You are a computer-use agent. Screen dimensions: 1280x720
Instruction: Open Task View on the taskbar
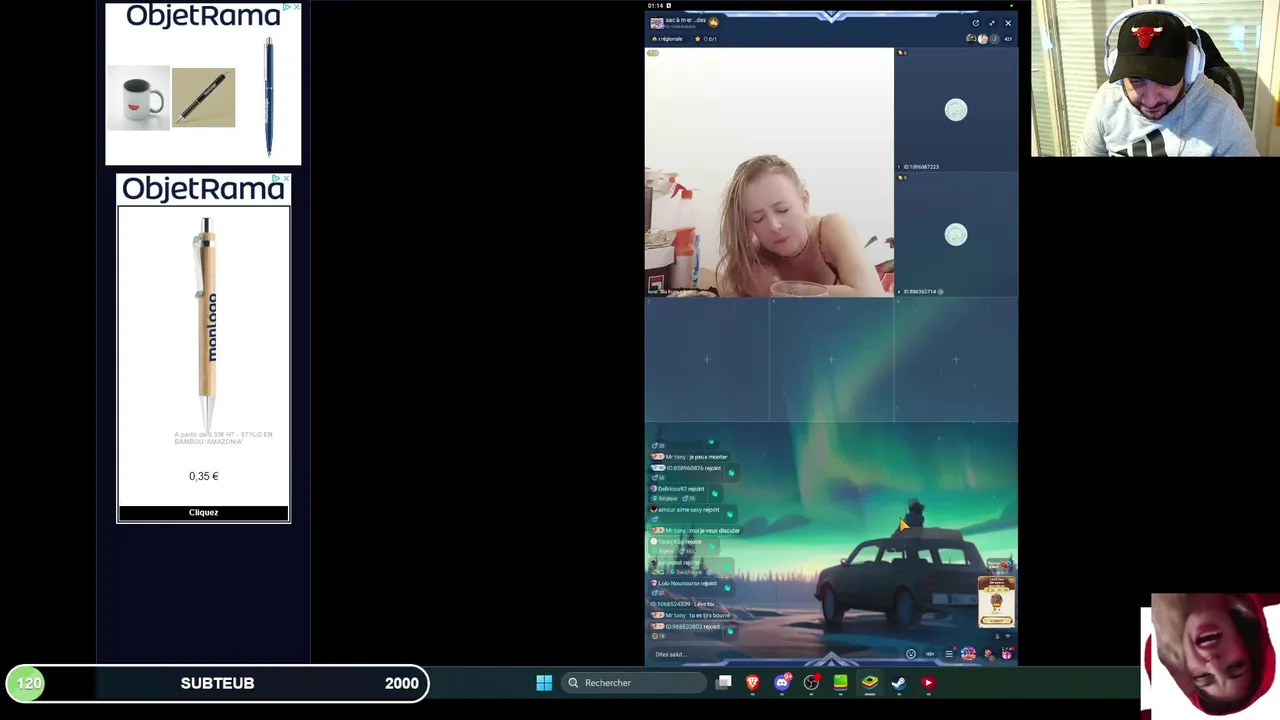[x=724, y=683]
